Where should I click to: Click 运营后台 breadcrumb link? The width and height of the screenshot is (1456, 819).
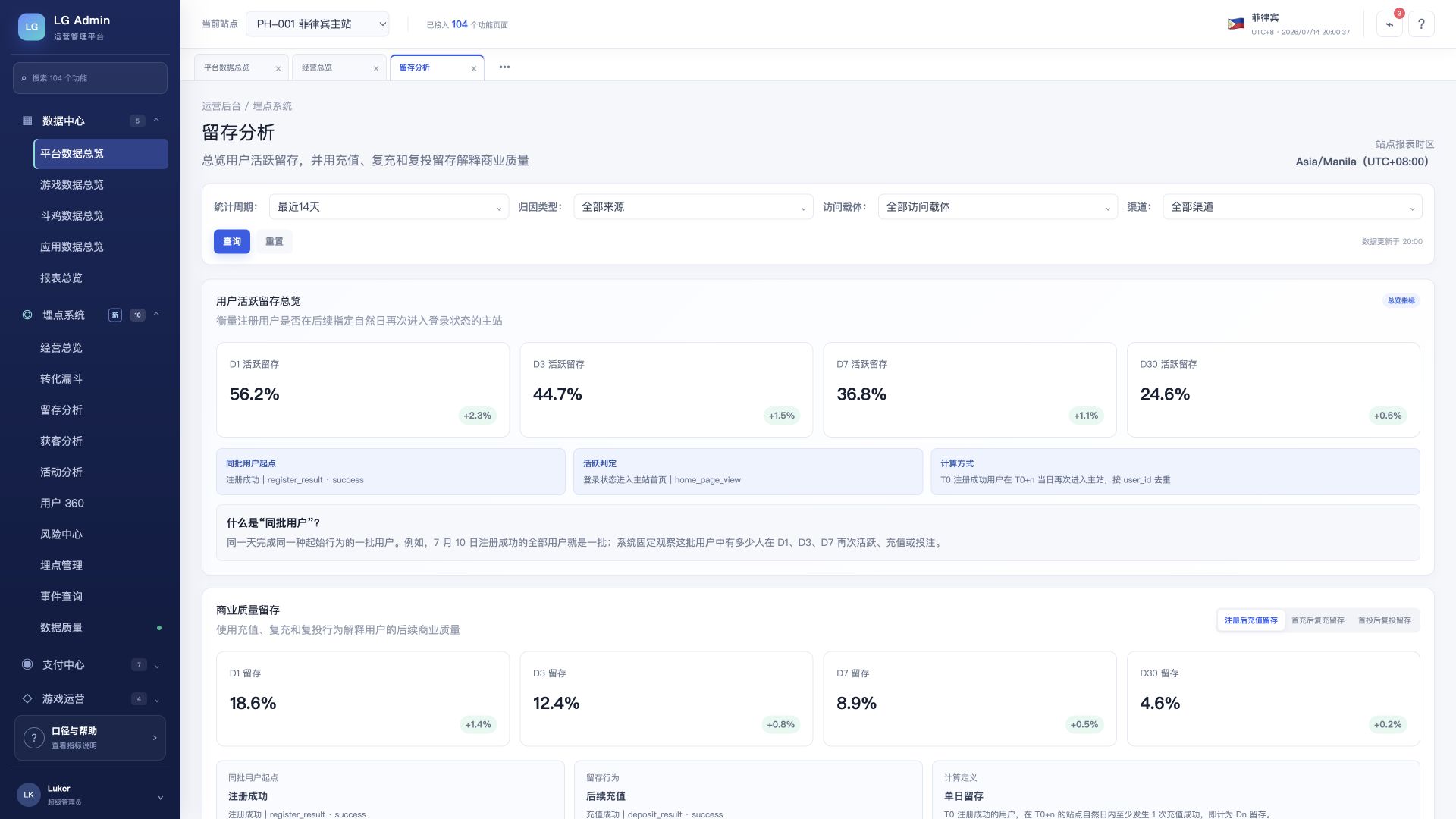221,106
